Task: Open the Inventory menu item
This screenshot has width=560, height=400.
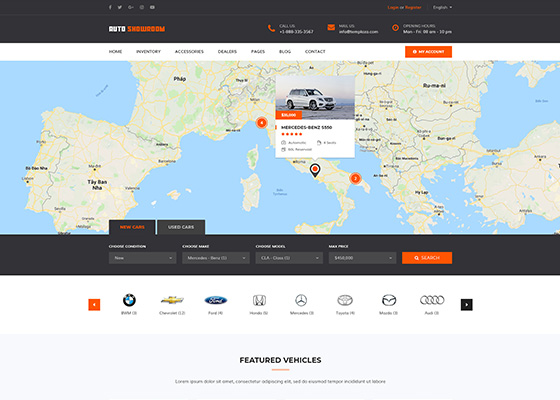Action: click(149, 52)
